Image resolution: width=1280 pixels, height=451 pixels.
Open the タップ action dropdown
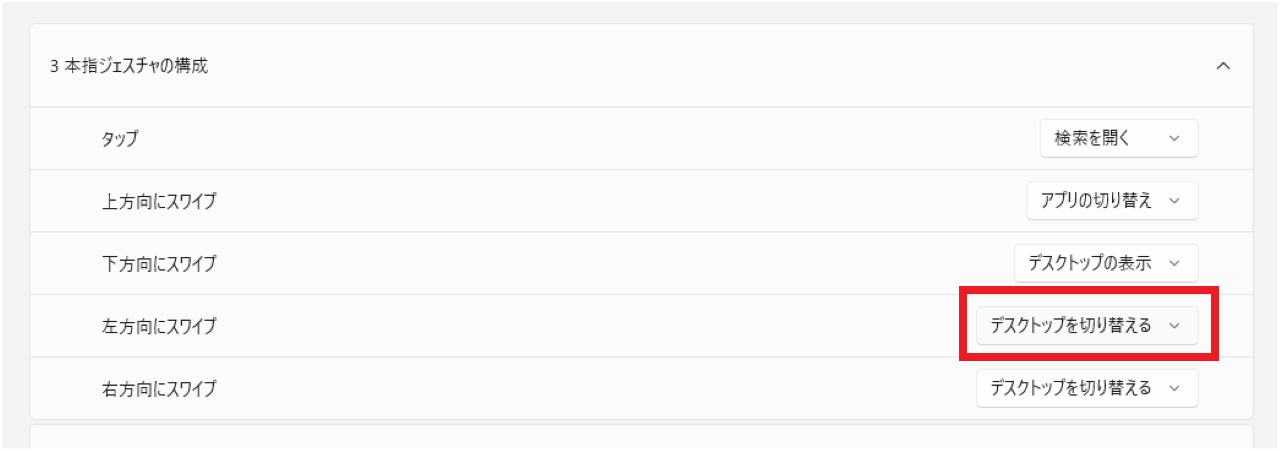coord(1118,139)
